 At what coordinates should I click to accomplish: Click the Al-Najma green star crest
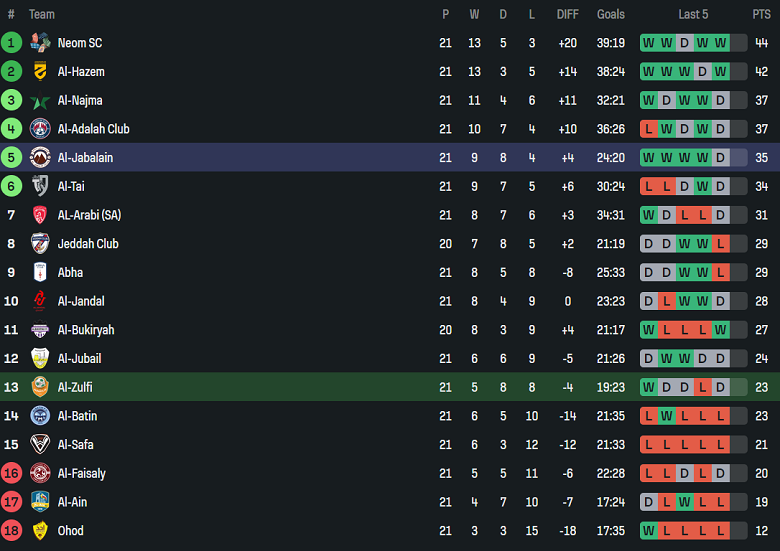pos(40,101)
